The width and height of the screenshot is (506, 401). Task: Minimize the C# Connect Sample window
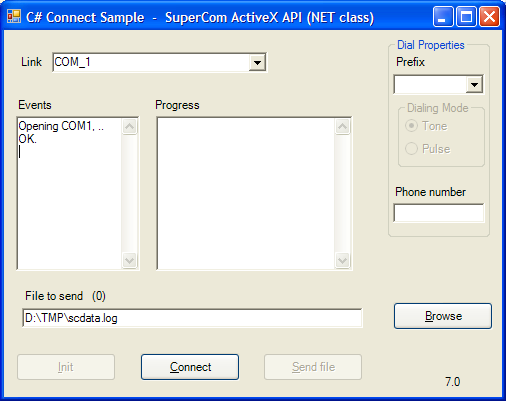(443, 17)
